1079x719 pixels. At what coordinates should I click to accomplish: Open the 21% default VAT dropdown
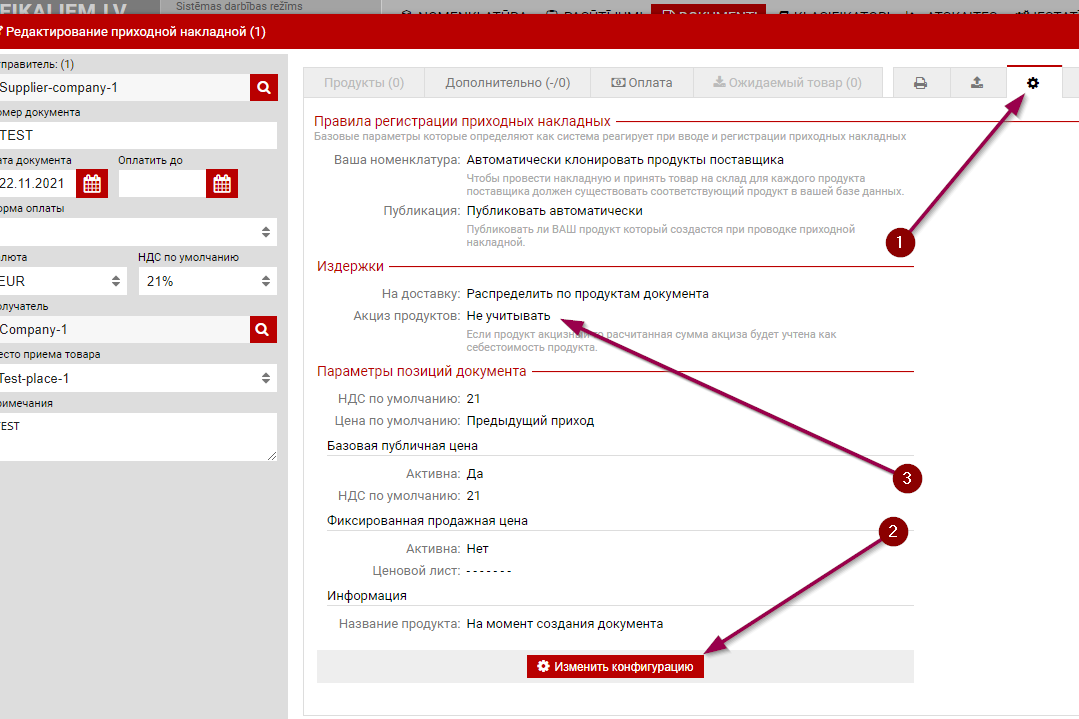(207, 281)
